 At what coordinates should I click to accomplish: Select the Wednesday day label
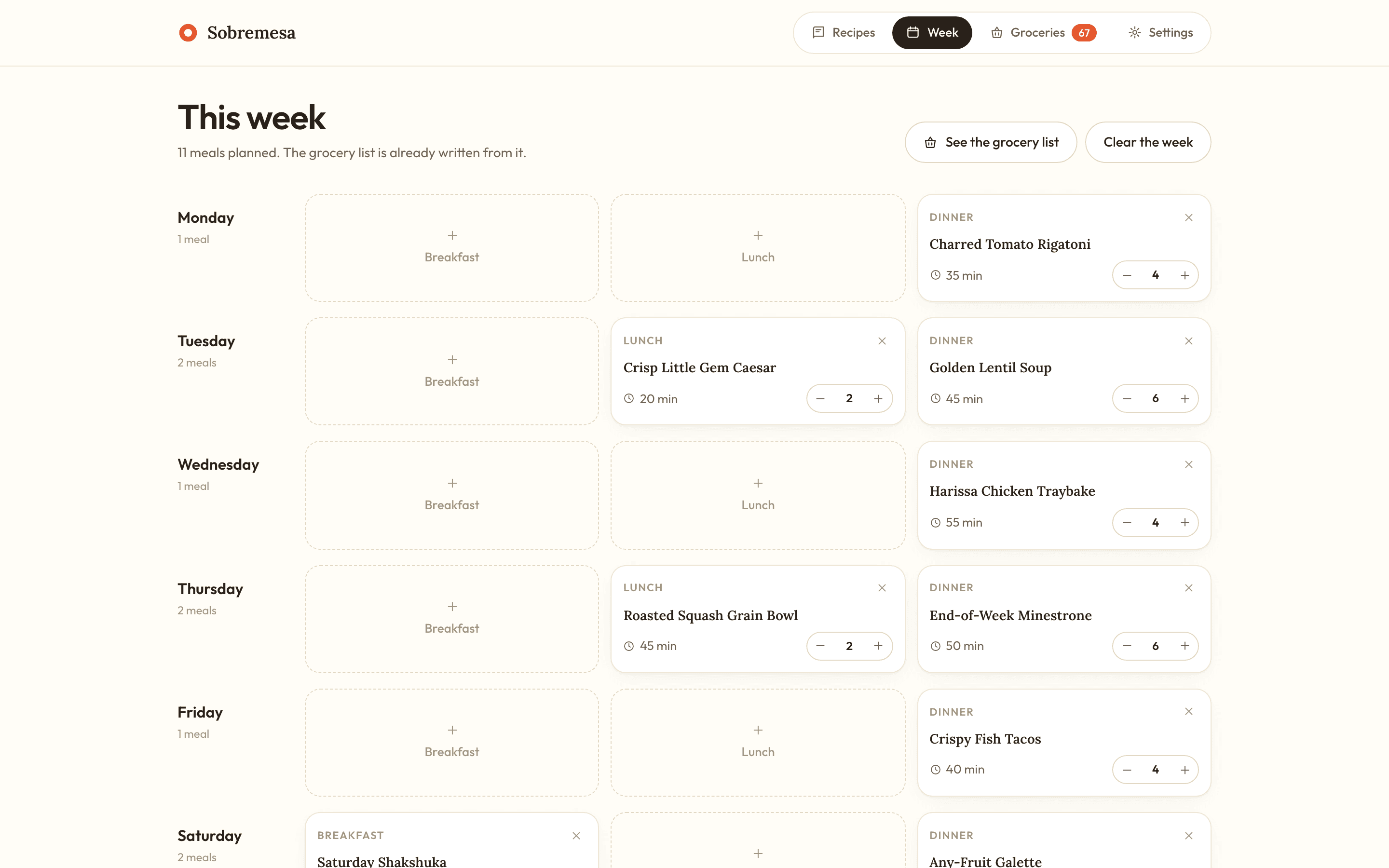coord(218,464)
